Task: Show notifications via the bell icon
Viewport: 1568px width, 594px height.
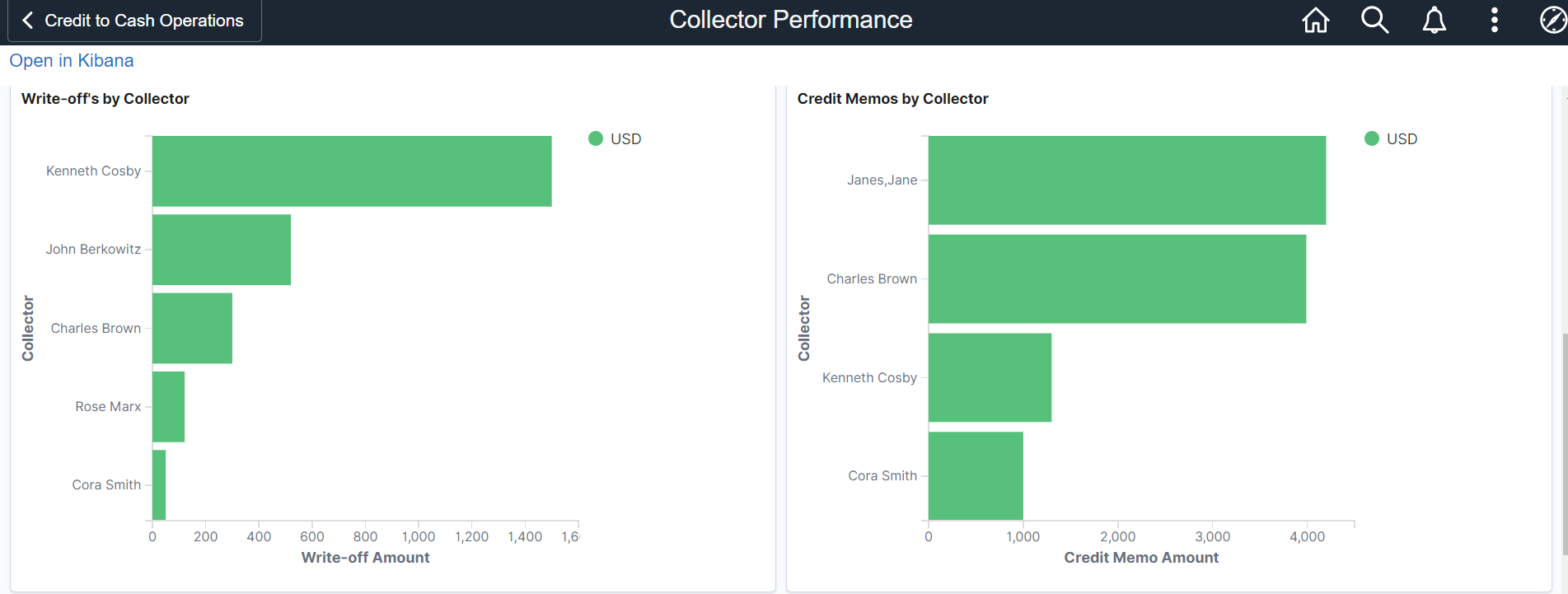Action: pos(1435,20)
